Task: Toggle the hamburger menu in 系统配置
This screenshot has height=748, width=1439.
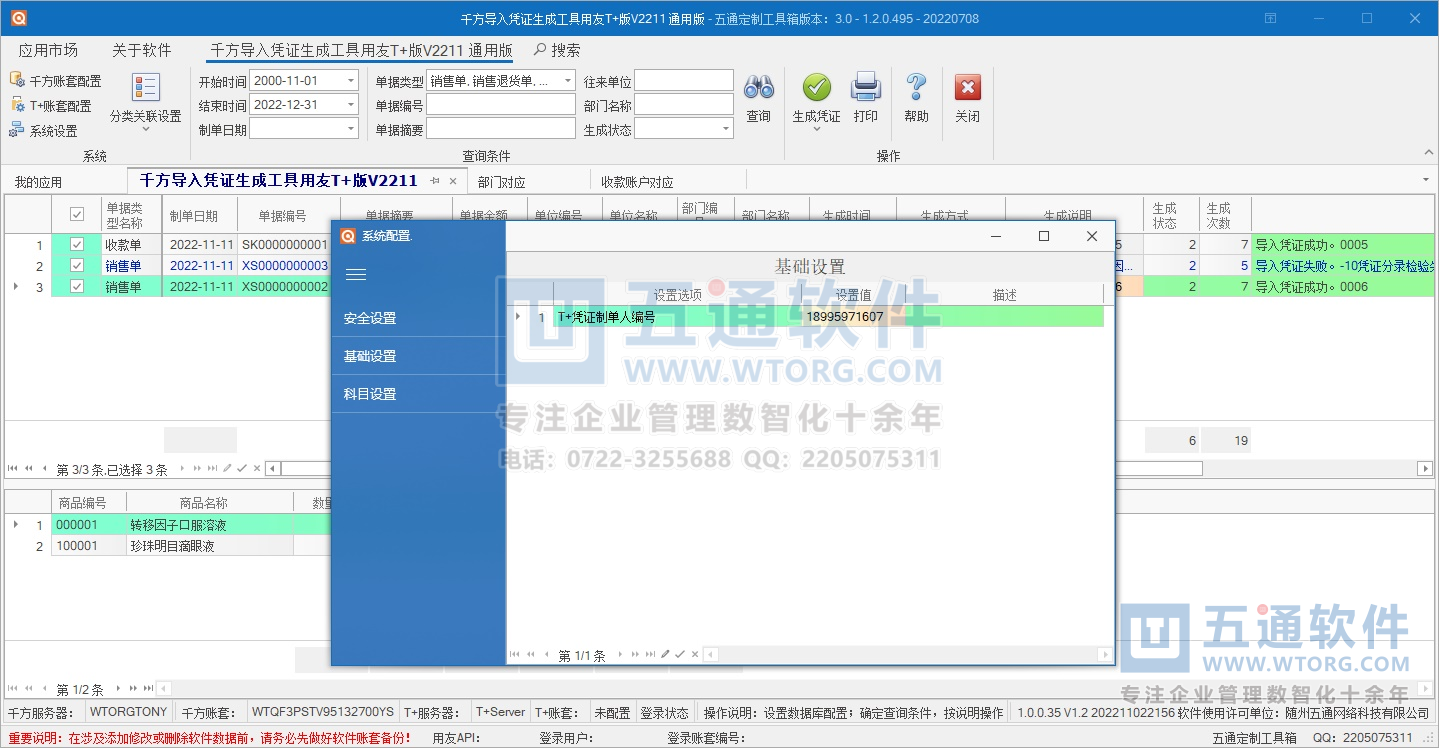Action: point(355,274)
